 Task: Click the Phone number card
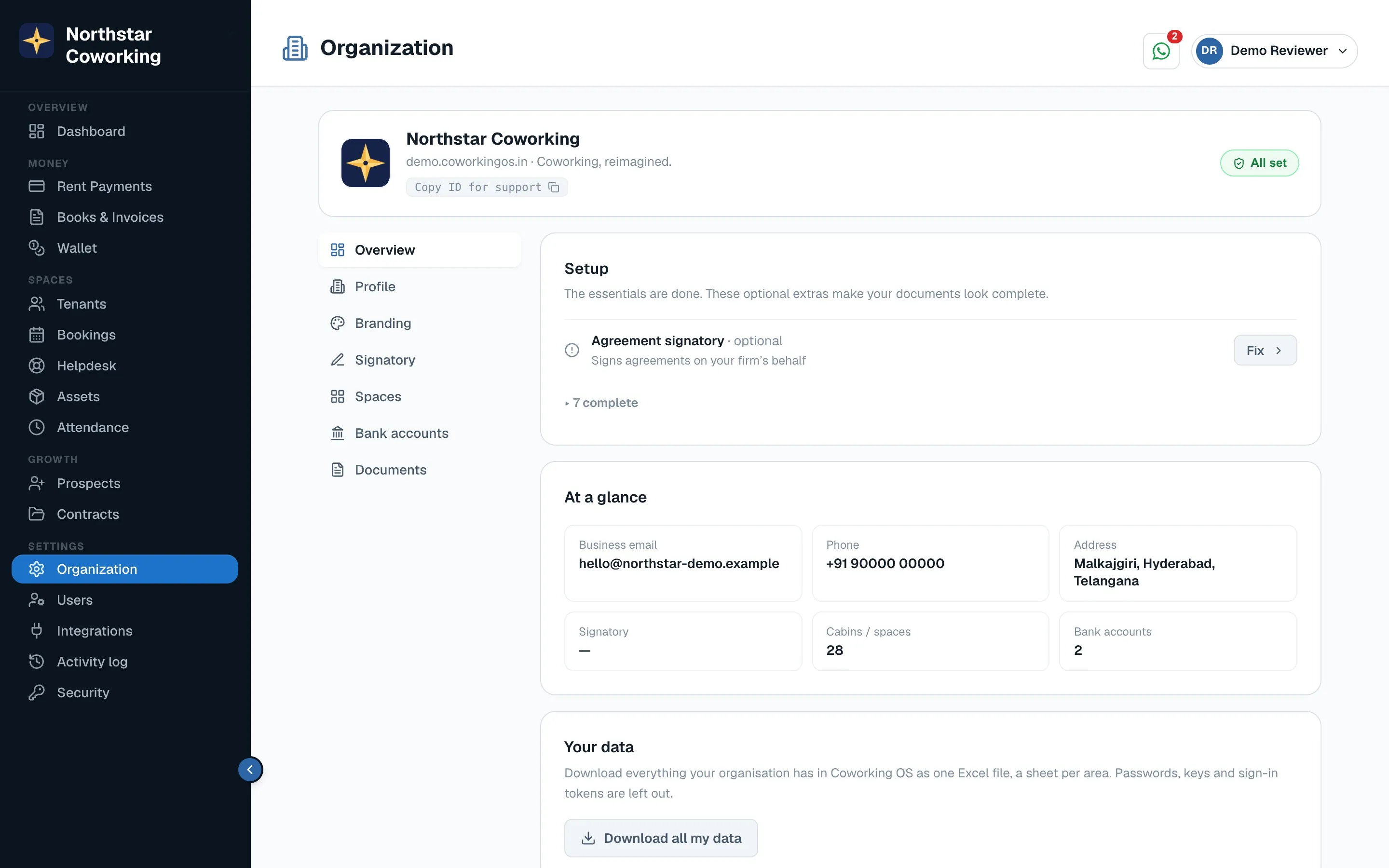click(x=930, y=563)
